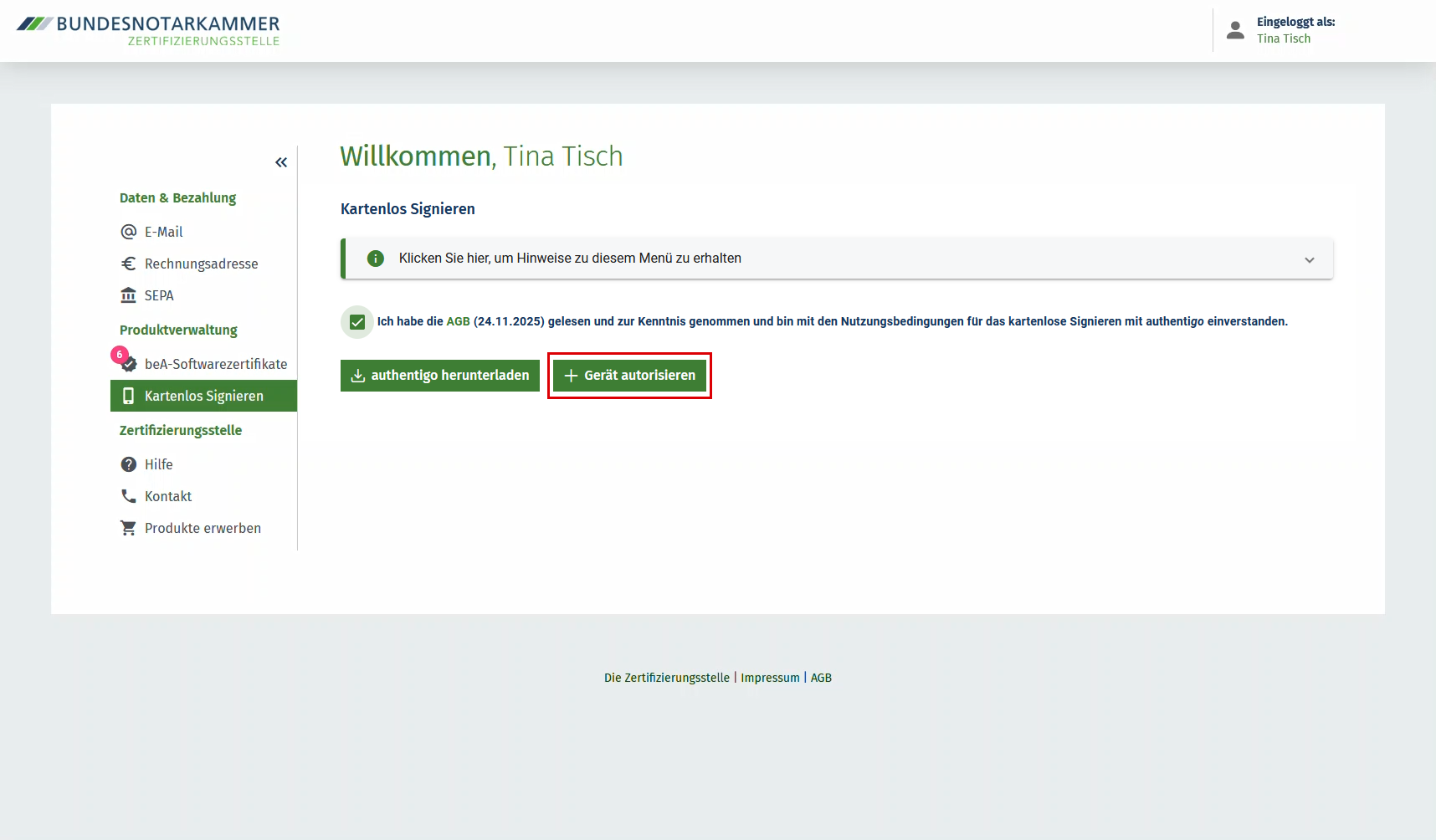Open the Impressum footer link
This screenshot has width=1436, height=840.
[770, 678]
